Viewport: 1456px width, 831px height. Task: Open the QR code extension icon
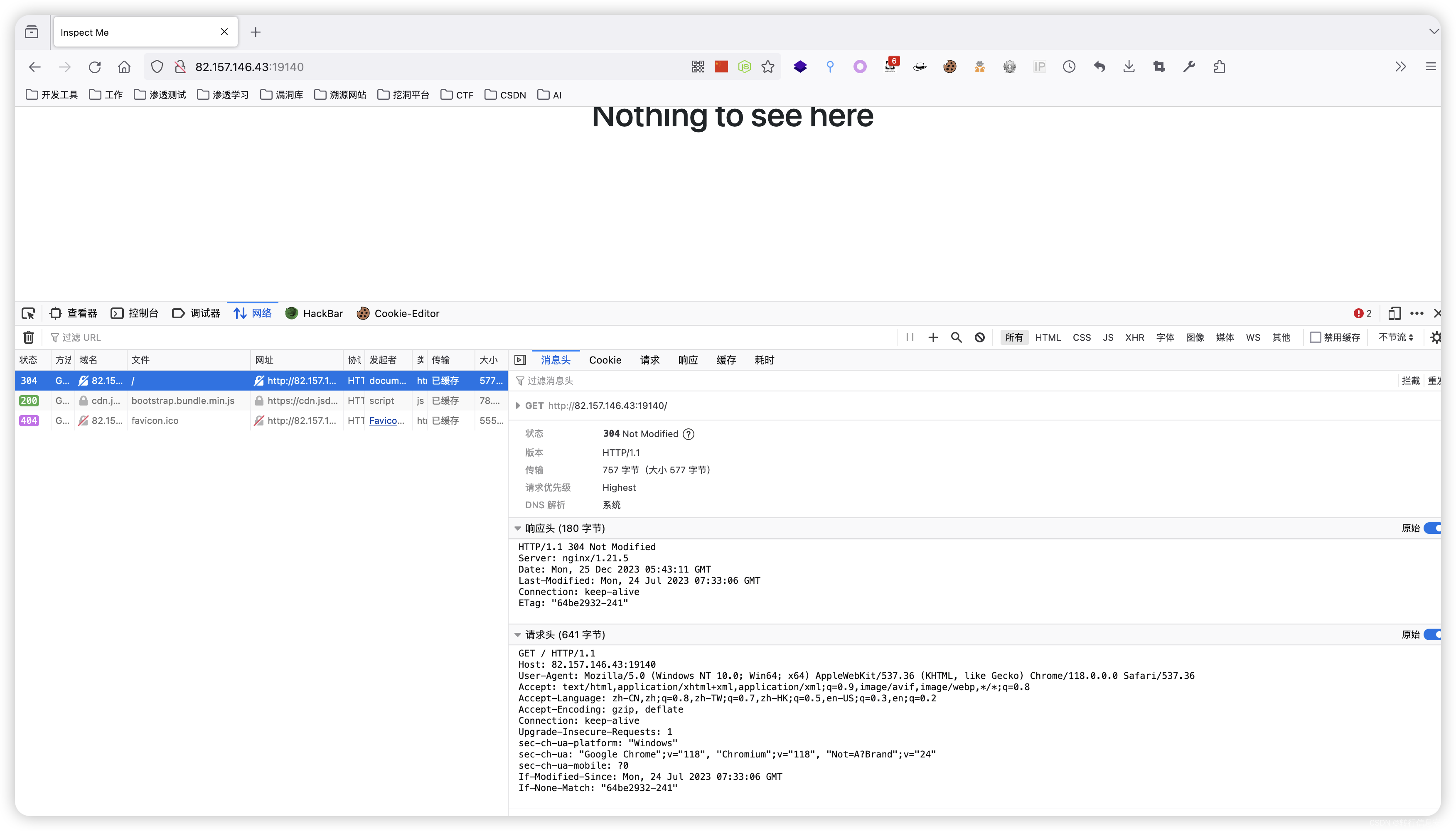coord(698,67)
